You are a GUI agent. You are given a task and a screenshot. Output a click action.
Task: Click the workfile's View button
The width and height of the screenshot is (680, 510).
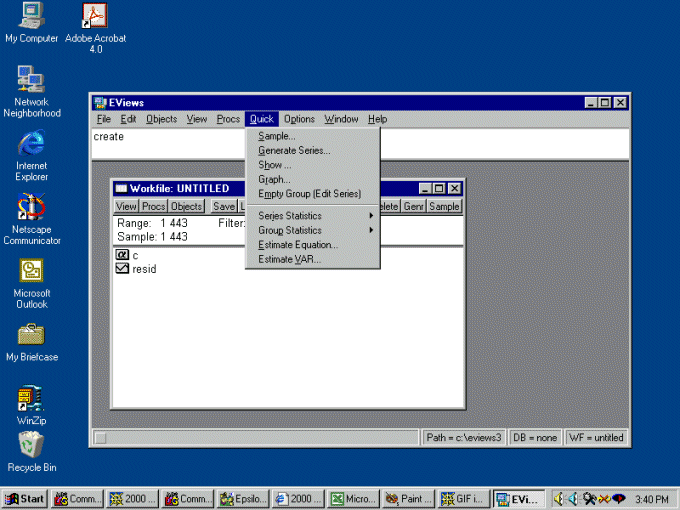[126, 206]
